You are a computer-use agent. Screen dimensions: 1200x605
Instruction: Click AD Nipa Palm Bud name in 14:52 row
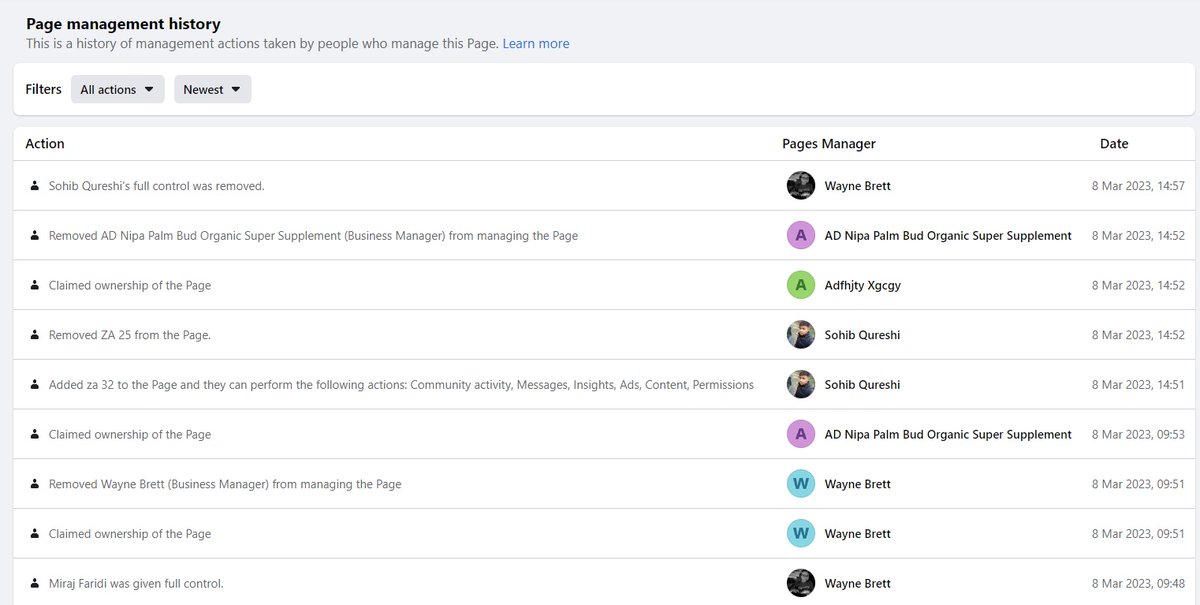[x=948, y=236]
